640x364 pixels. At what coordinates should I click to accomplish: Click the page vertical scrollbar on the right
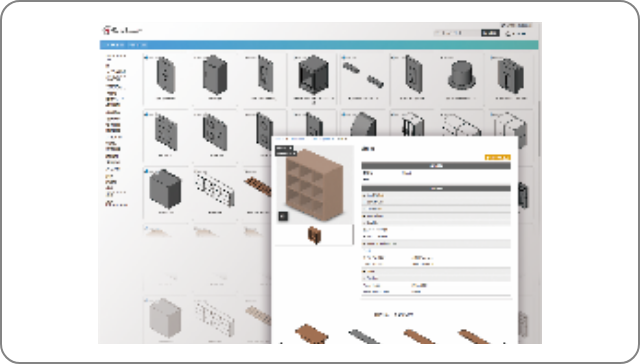[540, 129]
